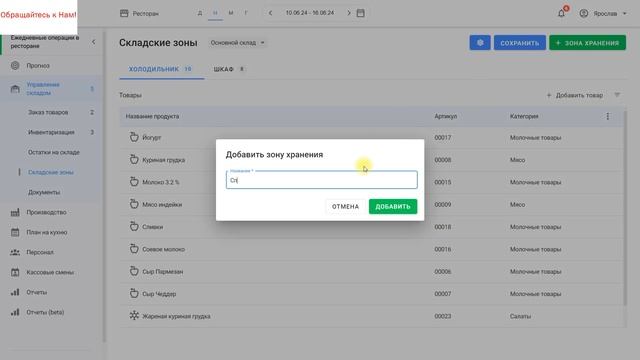Click the Сыр Чеддер product icon

pos(134,293)
